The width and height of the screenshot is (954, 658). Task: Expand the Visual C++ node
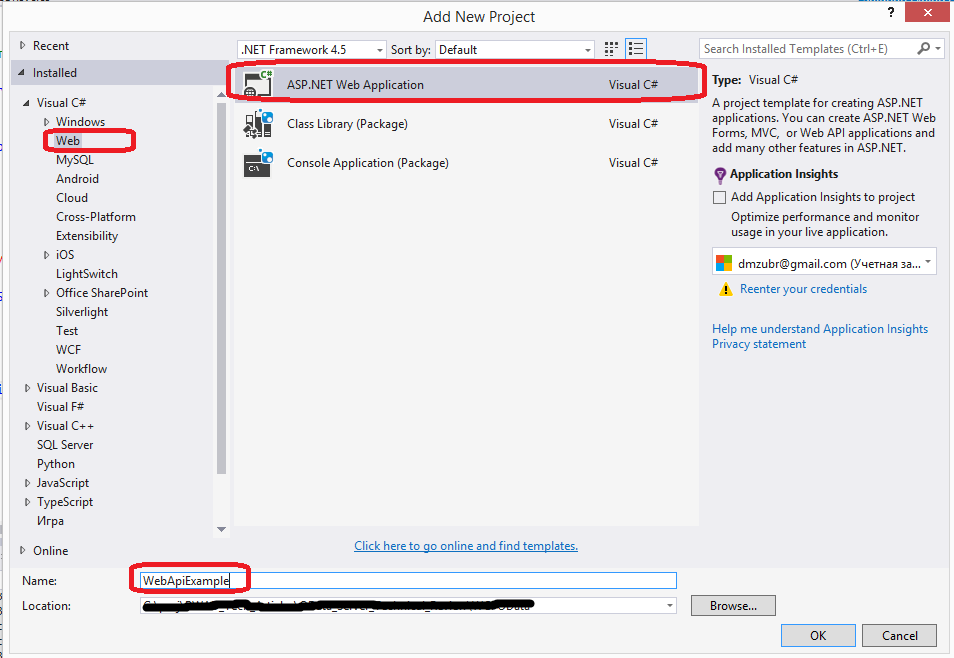[27, 426]
